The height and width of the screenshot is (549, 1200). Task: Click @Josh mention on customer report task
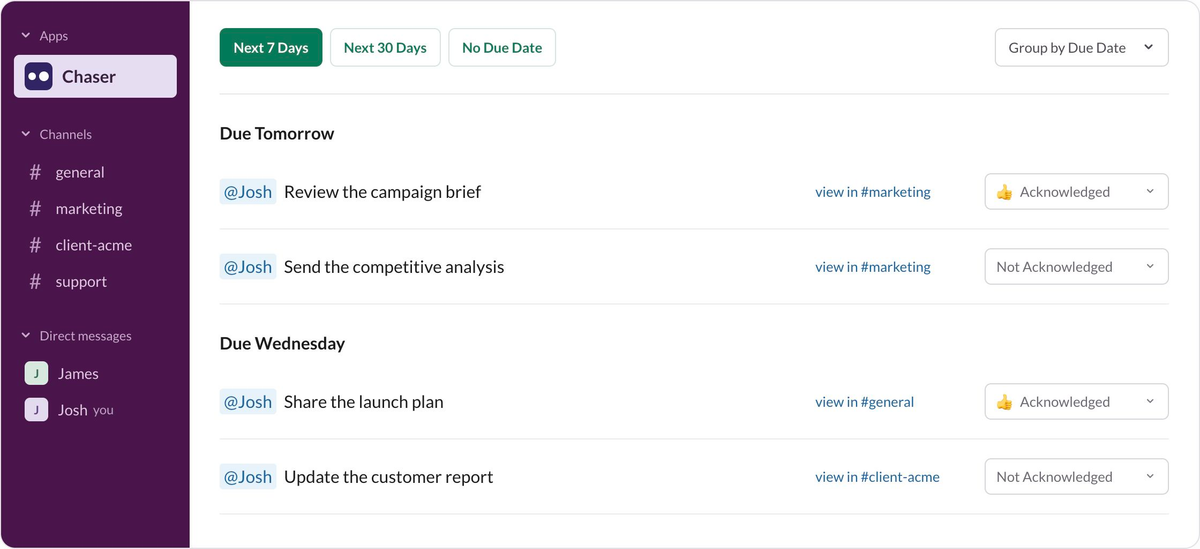coord(248,477)
